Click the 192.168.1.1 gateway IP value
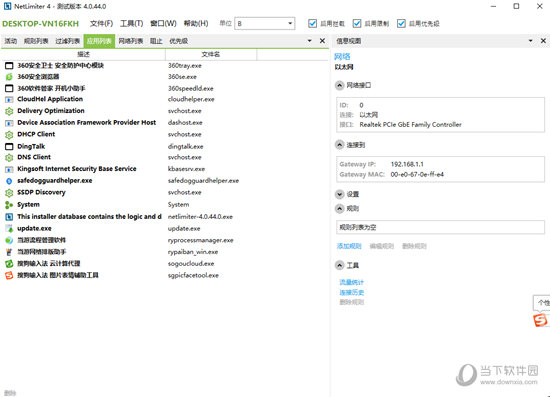 point(407,164)
